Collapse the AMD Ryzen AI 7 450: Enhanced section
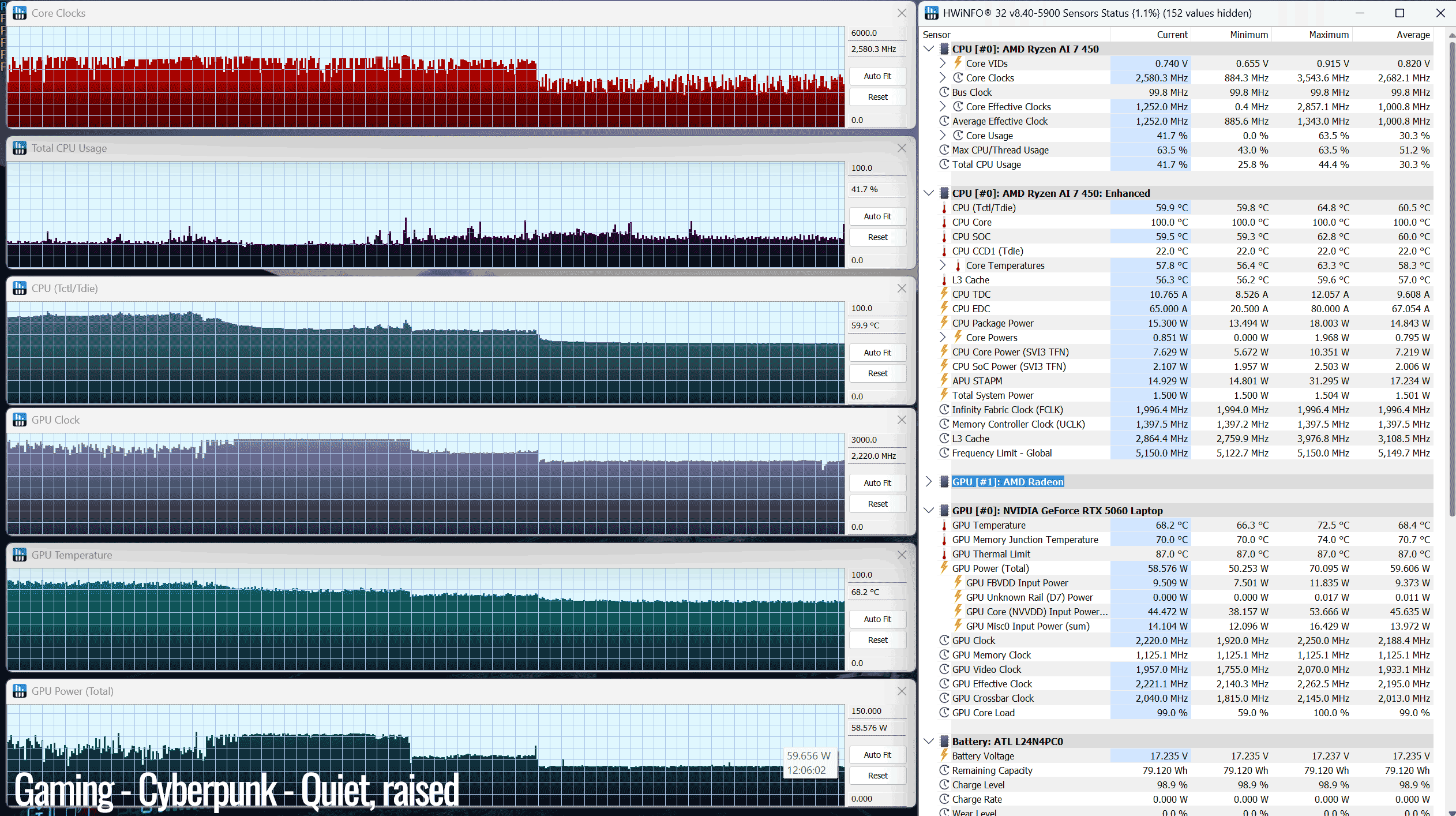This screenshot has height=816, width=1456. (929, 193)
